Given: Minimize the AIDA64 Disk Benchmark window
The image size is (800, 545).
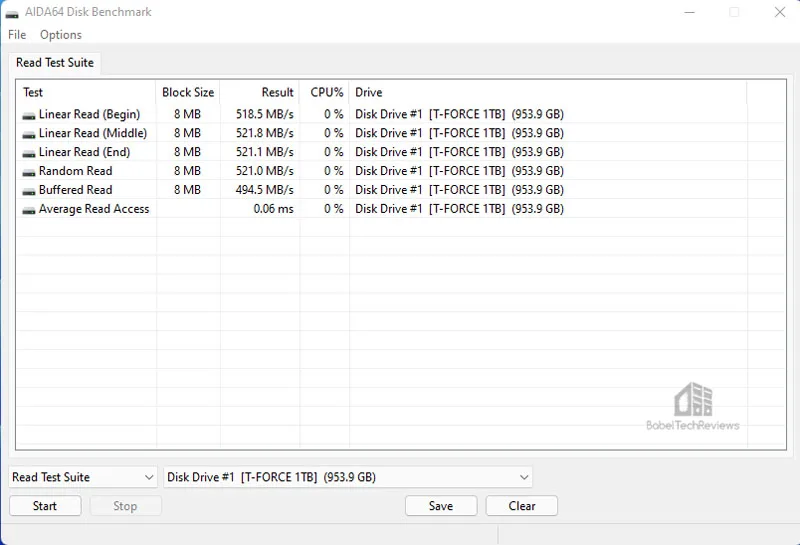Looking at the screenshot, I should [689, 12].
